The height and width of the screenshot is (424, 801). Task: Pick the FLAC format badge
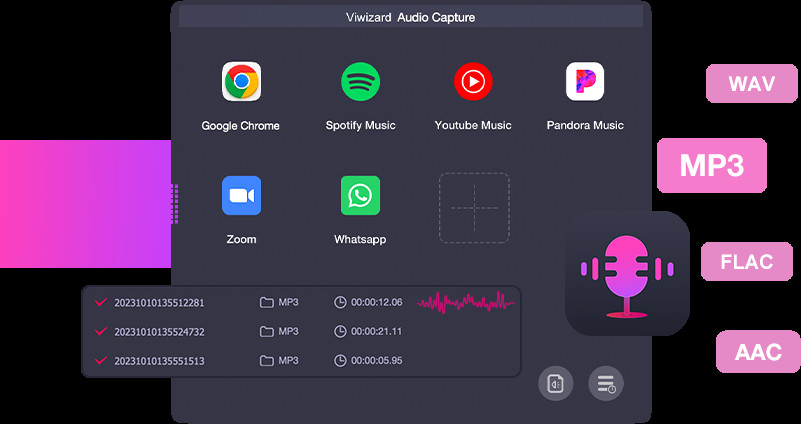pyautogui.click(x=746, y=262)
